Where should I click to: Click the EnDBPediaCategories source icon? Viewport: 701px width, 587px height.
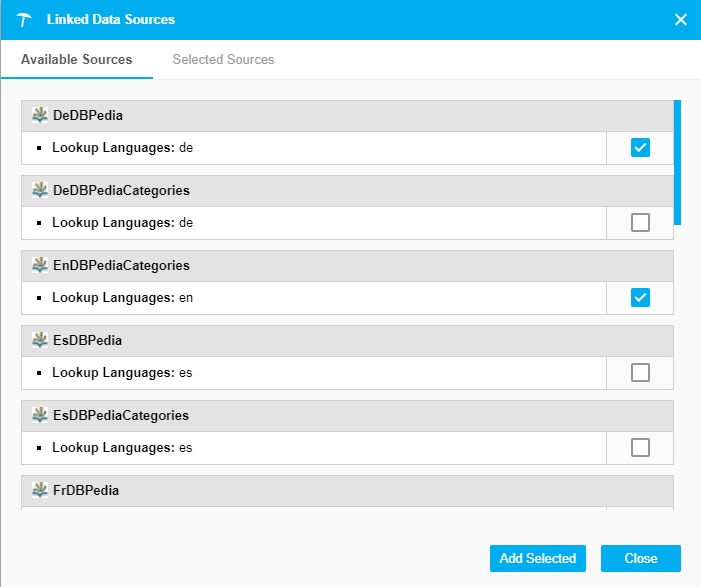pyautogui.click(x=40, y=265)
